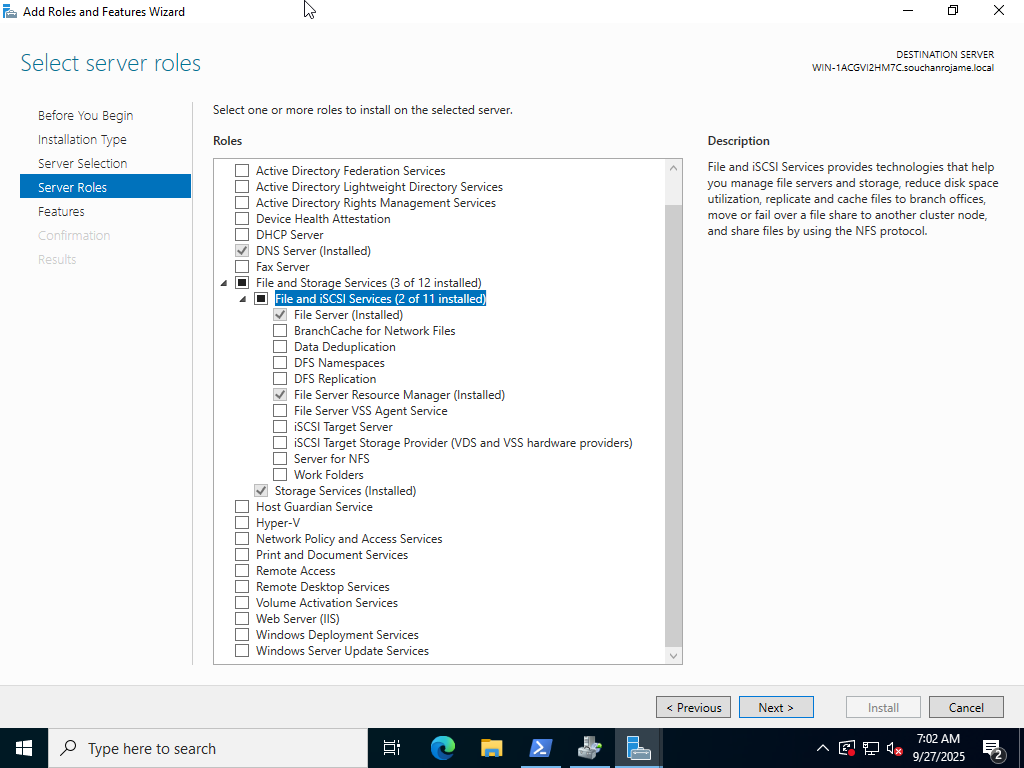Enable the Data Deduplication role service
This screenshot has height=768, width=1024.
tap(280, 346)
